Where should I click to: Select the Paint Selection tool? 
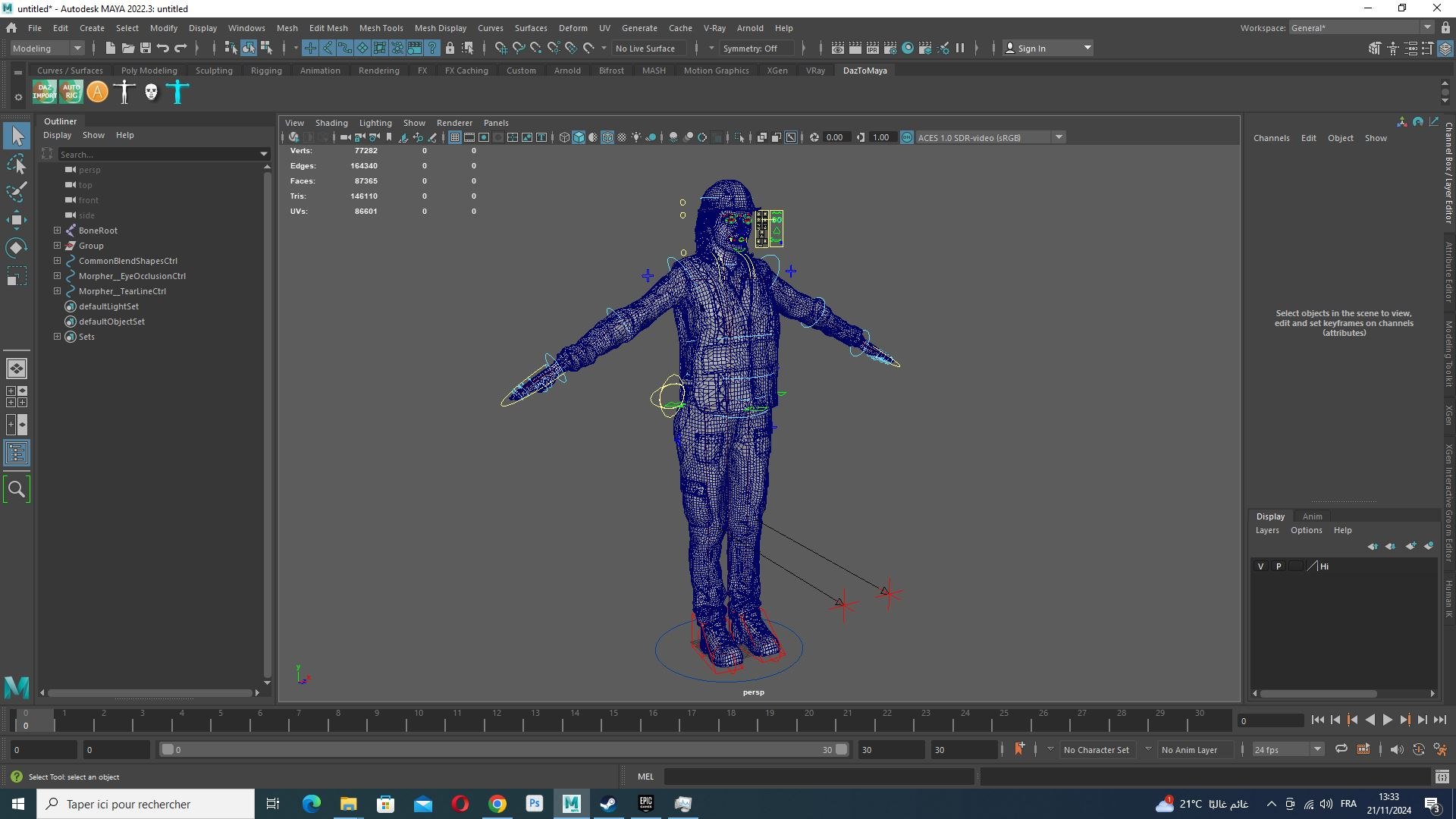pos(16,192)
